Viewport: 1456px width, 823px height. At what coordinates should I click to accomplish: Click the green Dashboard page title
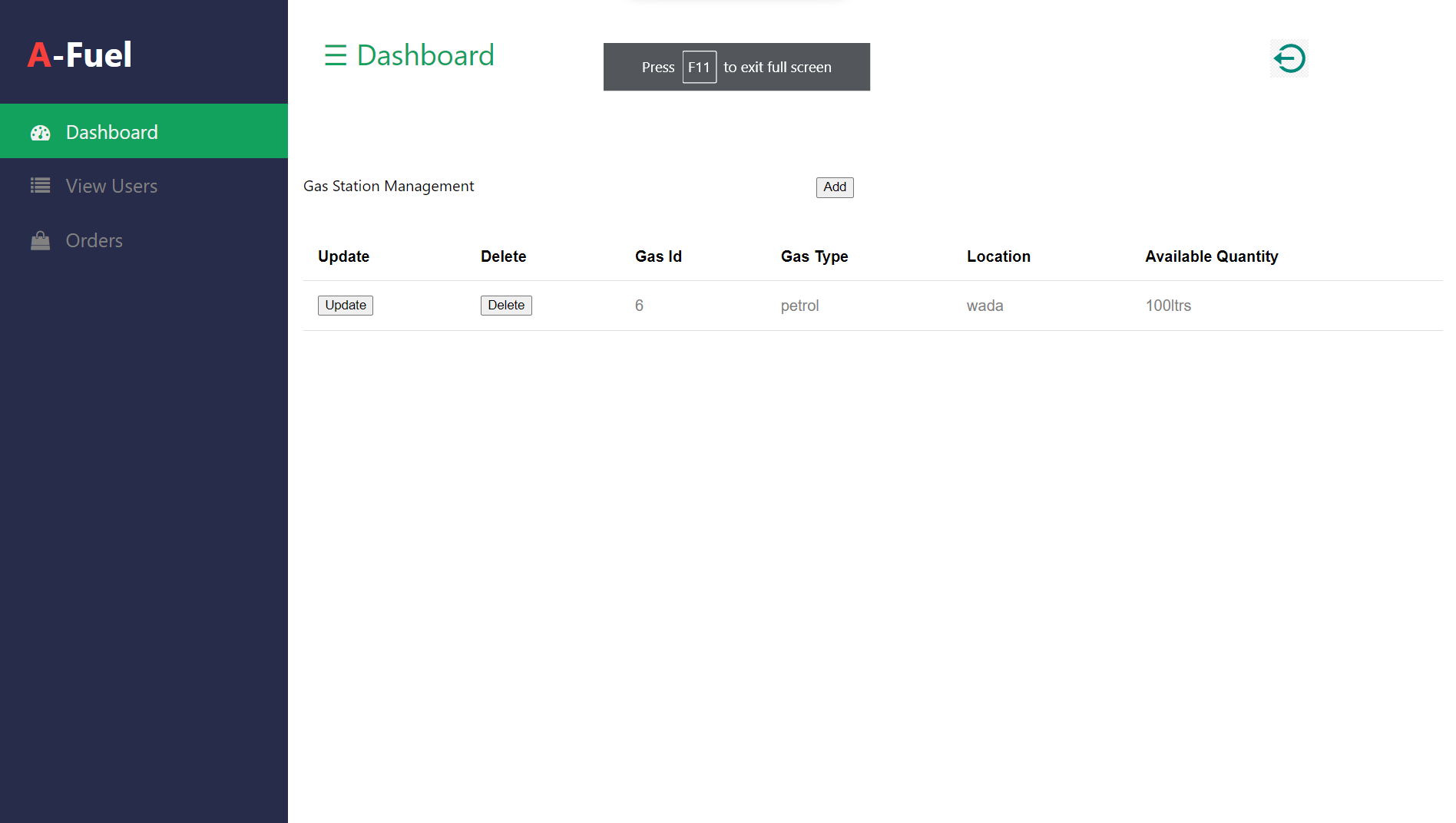pos(425,55)
